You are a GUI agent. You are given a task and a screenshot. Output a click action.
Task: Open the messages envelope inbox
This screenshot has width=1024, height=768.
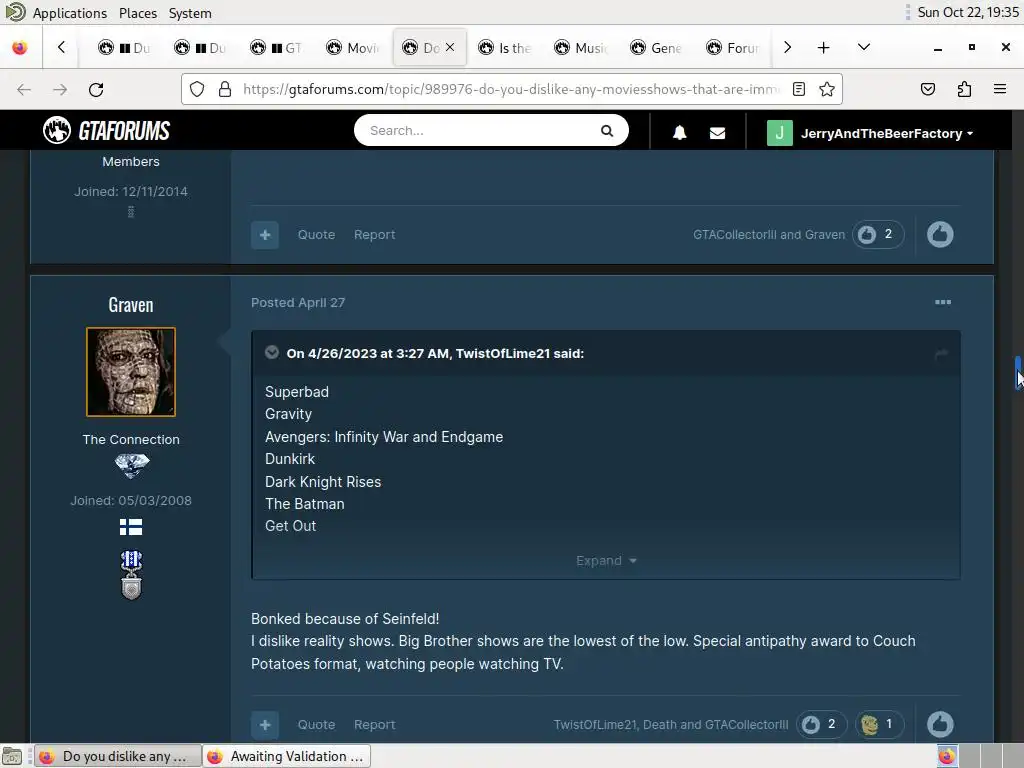[x=717, y=133]
